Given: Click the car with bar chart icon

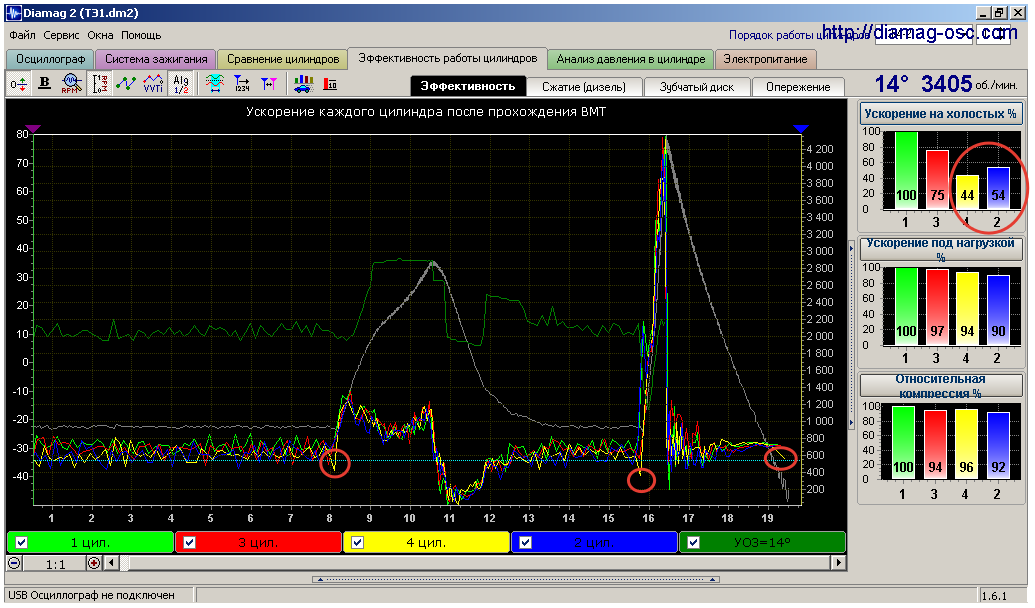Looking at the screenshot, I should pos(303,84).
